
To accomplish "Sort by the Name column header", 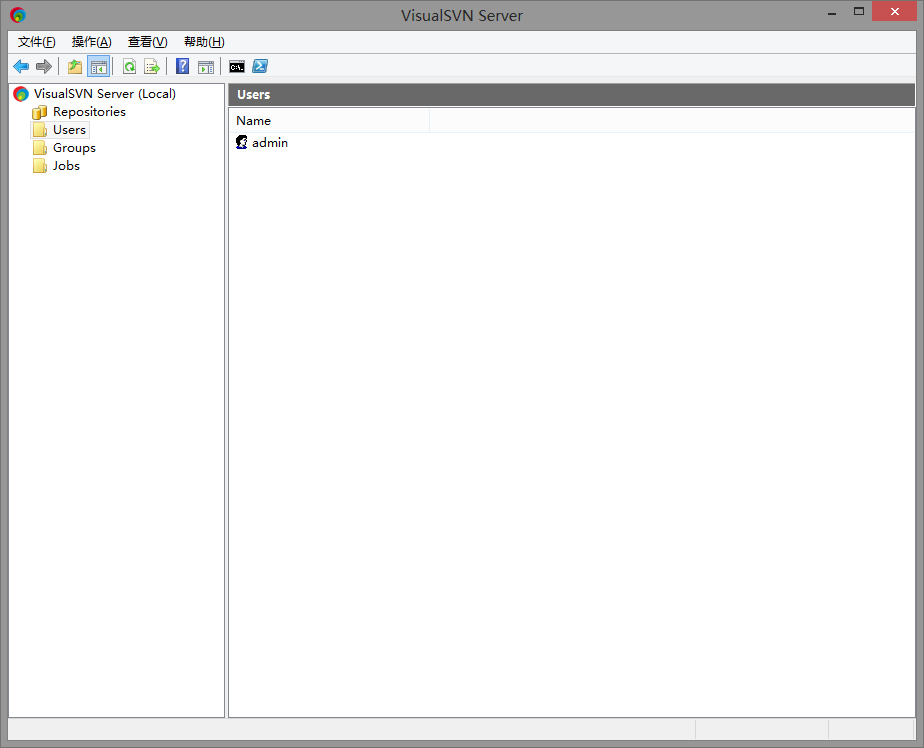I will (x=329, y=121).
